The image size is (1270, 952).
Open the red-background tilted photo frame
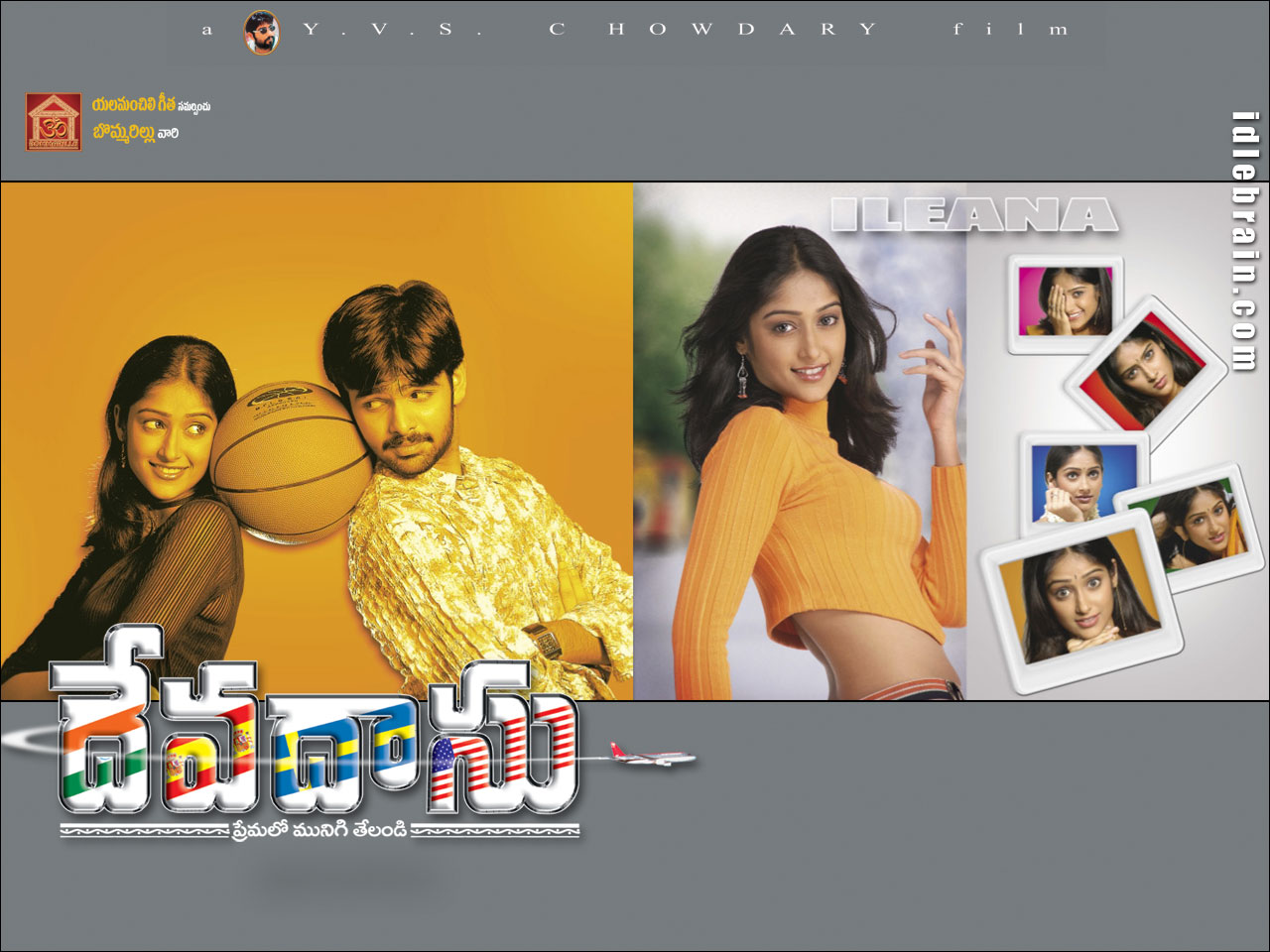[1147, 371]
